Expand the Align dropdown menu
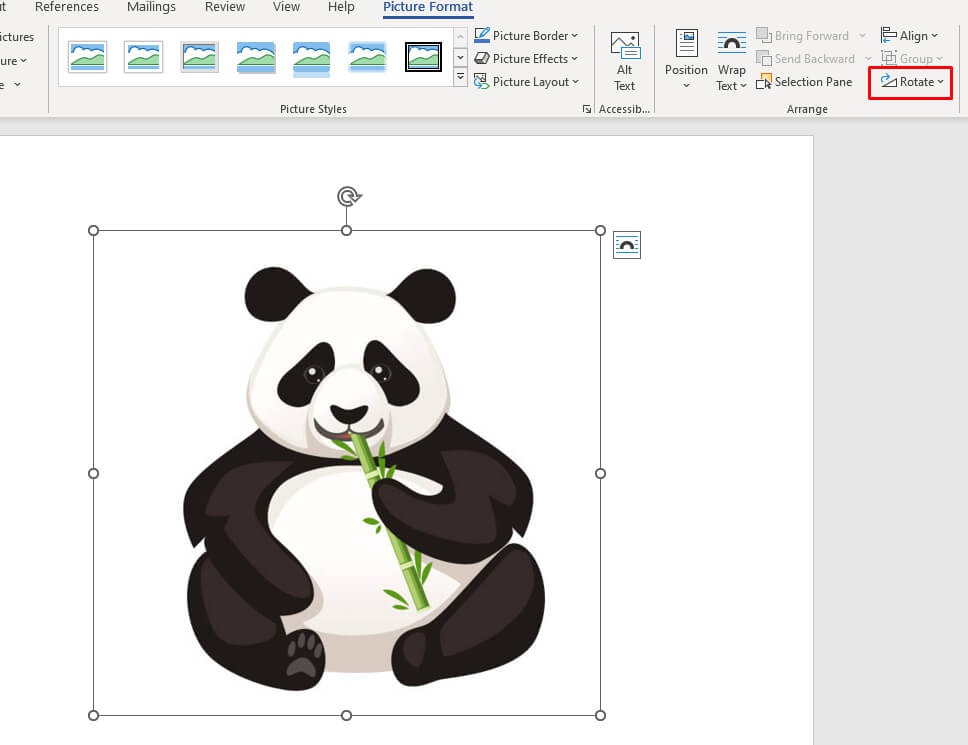This screenshot has height=745, width=968. coord(912,36)
